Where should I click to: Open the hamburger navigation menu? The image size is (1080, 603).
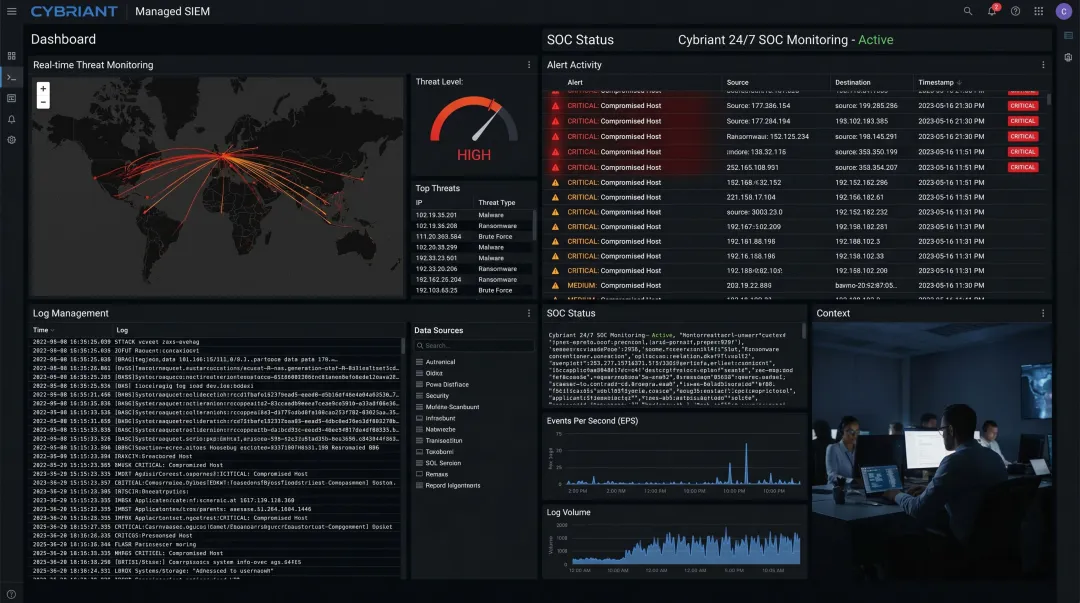click(12, 11)
